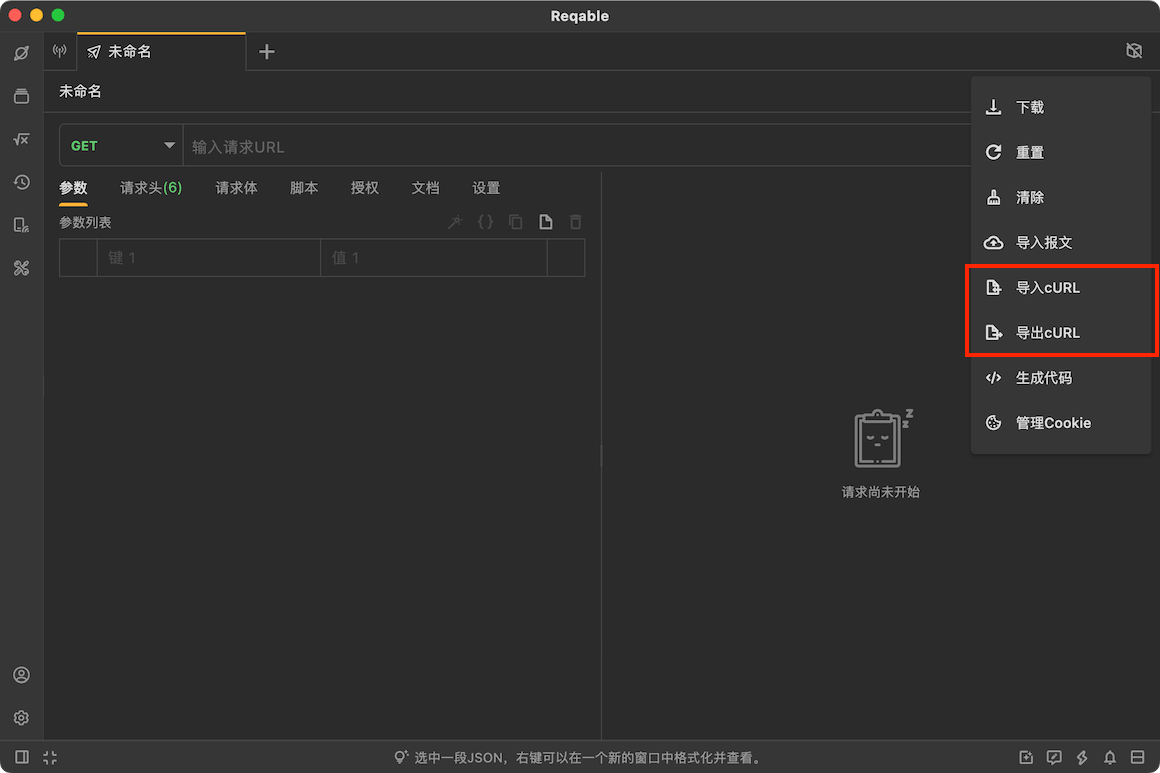Open the 脚本 tab

304,188
